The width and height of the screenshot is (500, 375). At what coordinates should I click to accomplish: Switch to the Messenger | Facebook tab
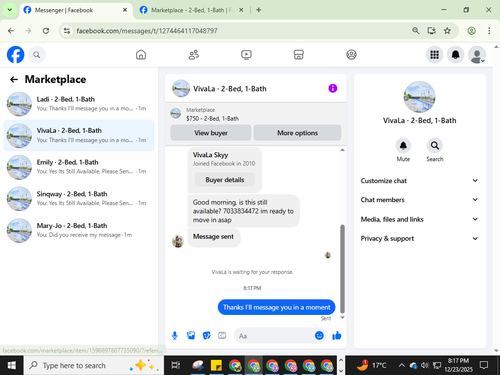pos(76,10)
